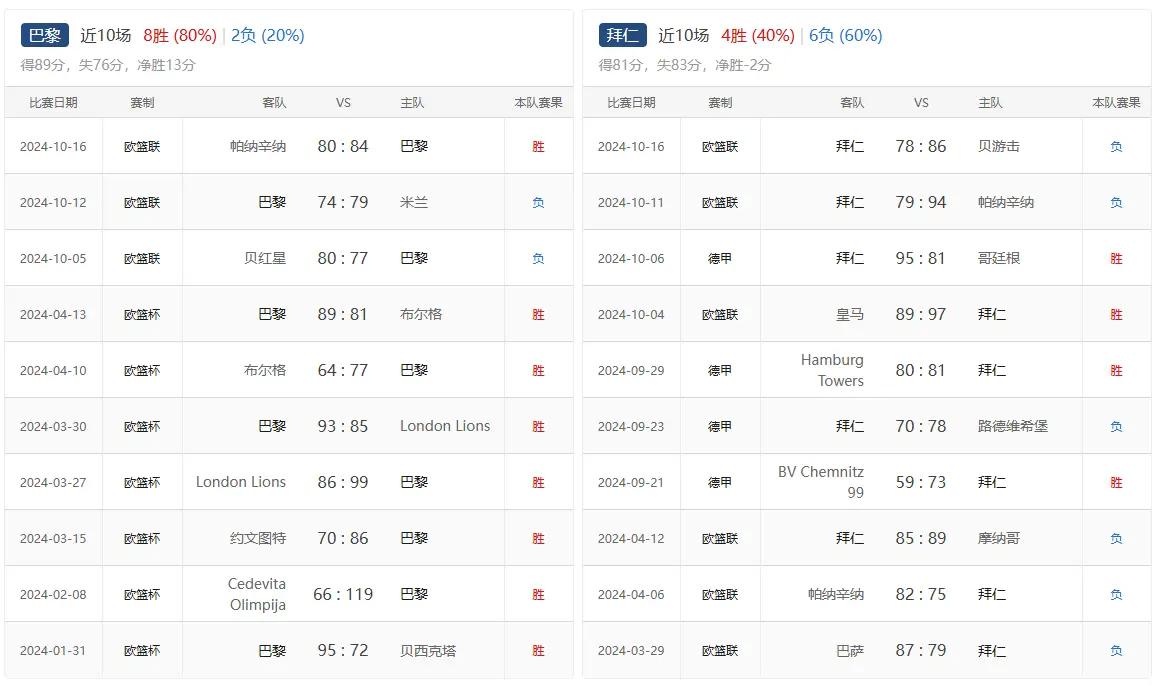Select away team 贝红星

tap(265, 258)
